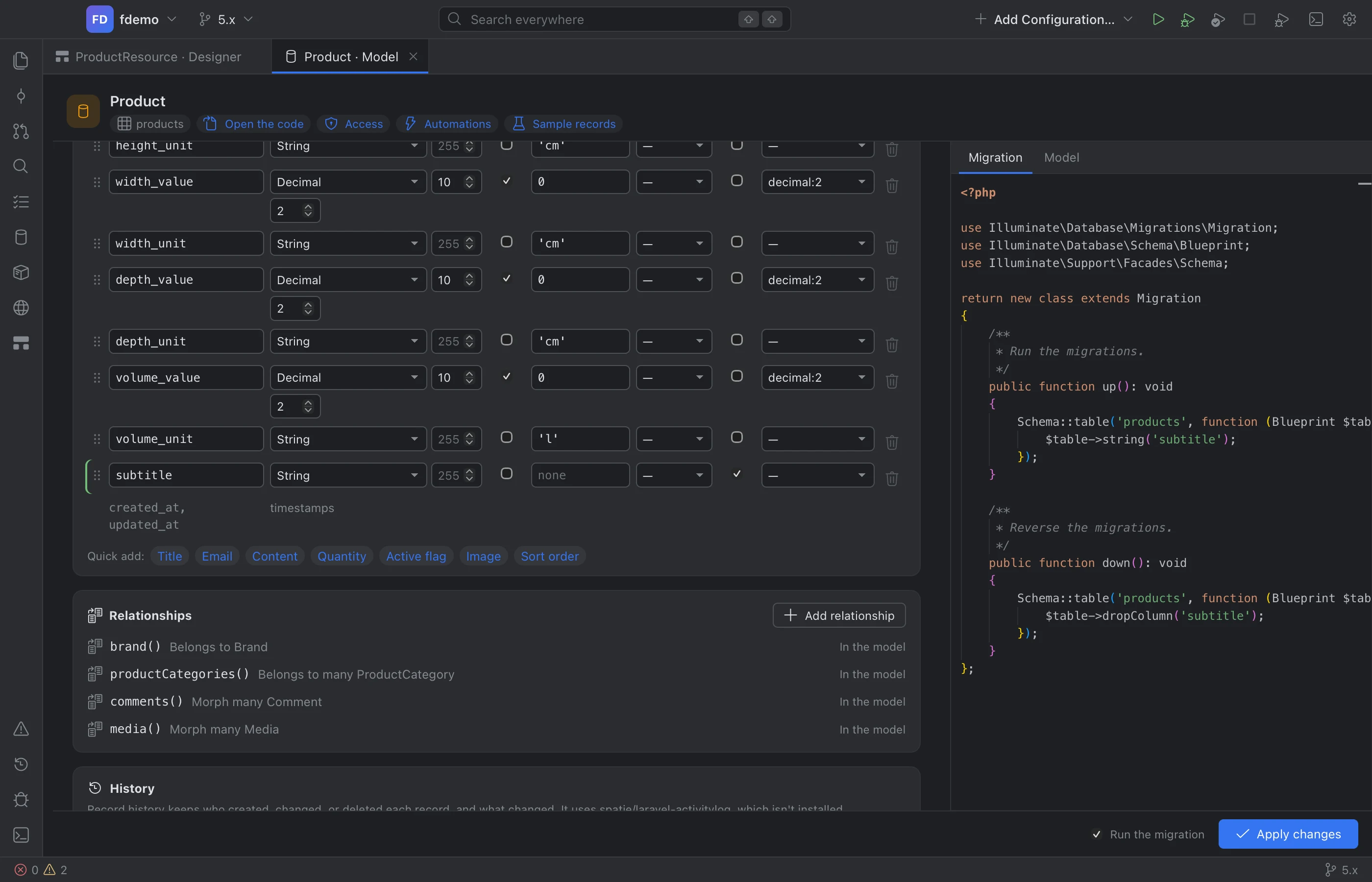Toggle the Run the migration checkbox

1096,834
